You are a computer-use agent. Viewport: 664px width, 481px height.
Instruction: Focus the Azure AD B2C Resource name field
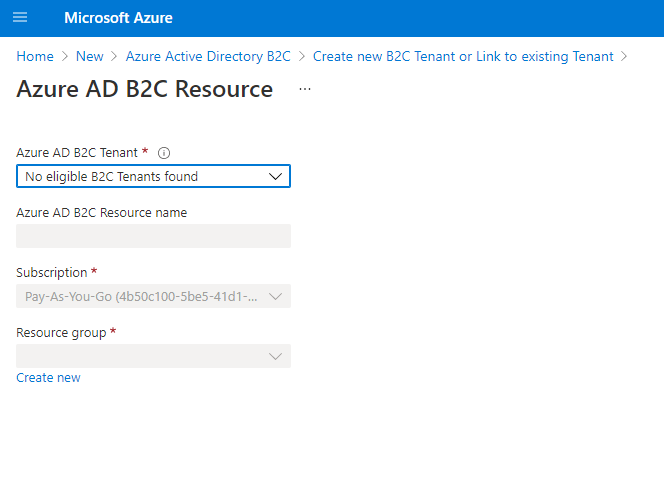tap(153, 236)
